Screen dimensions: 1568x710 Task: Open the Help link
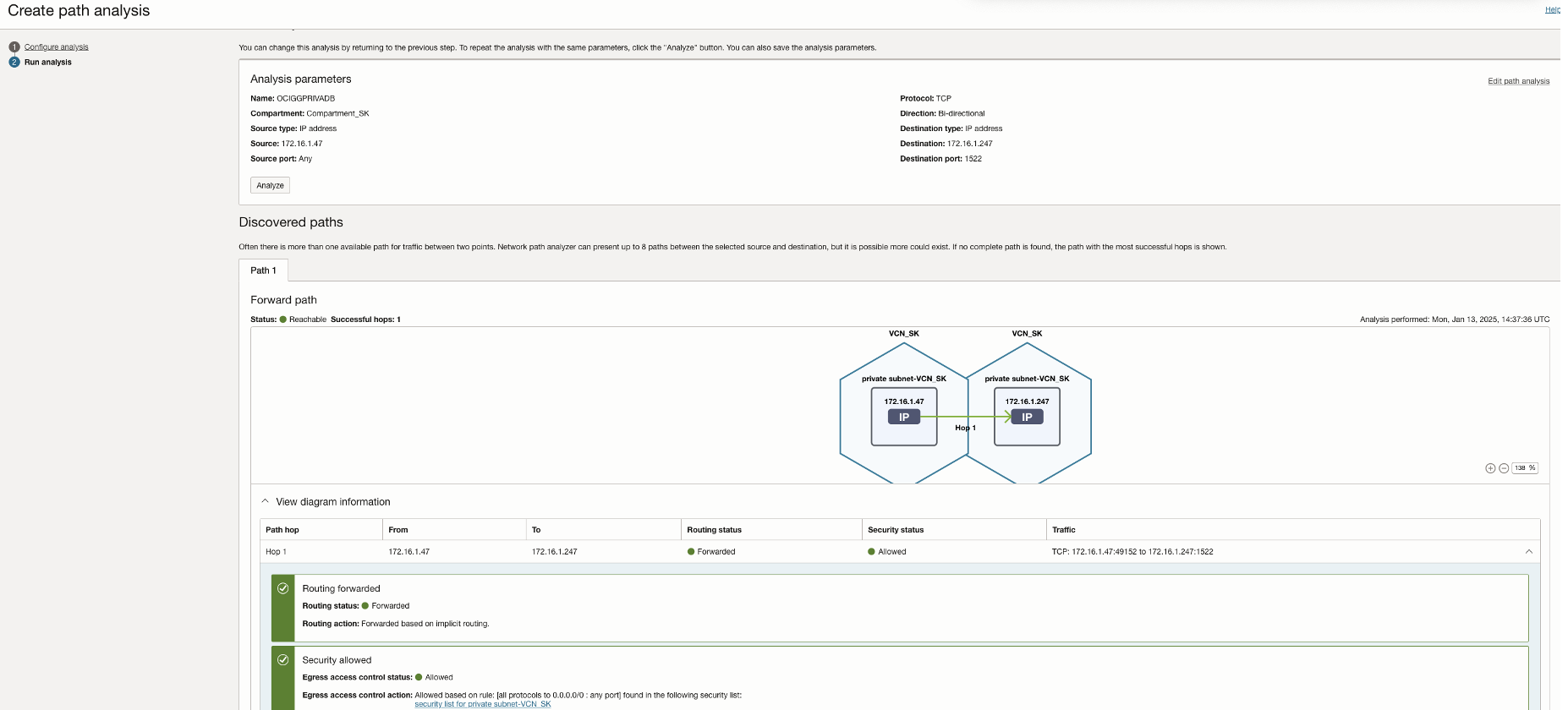click(x=1553, y=10)
